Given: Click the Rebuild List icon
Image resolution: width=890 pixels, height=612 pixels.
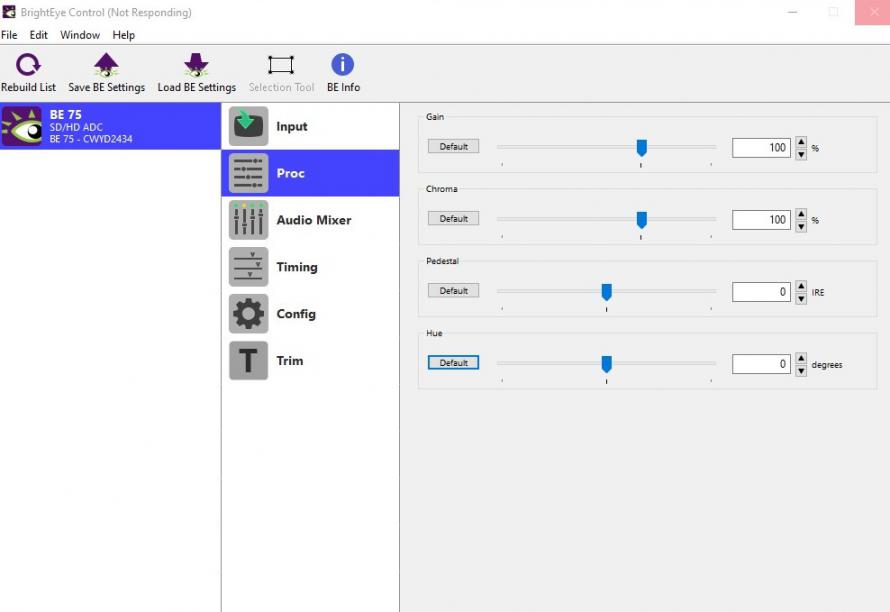Looking at the screenshot, I should [28, 65].
